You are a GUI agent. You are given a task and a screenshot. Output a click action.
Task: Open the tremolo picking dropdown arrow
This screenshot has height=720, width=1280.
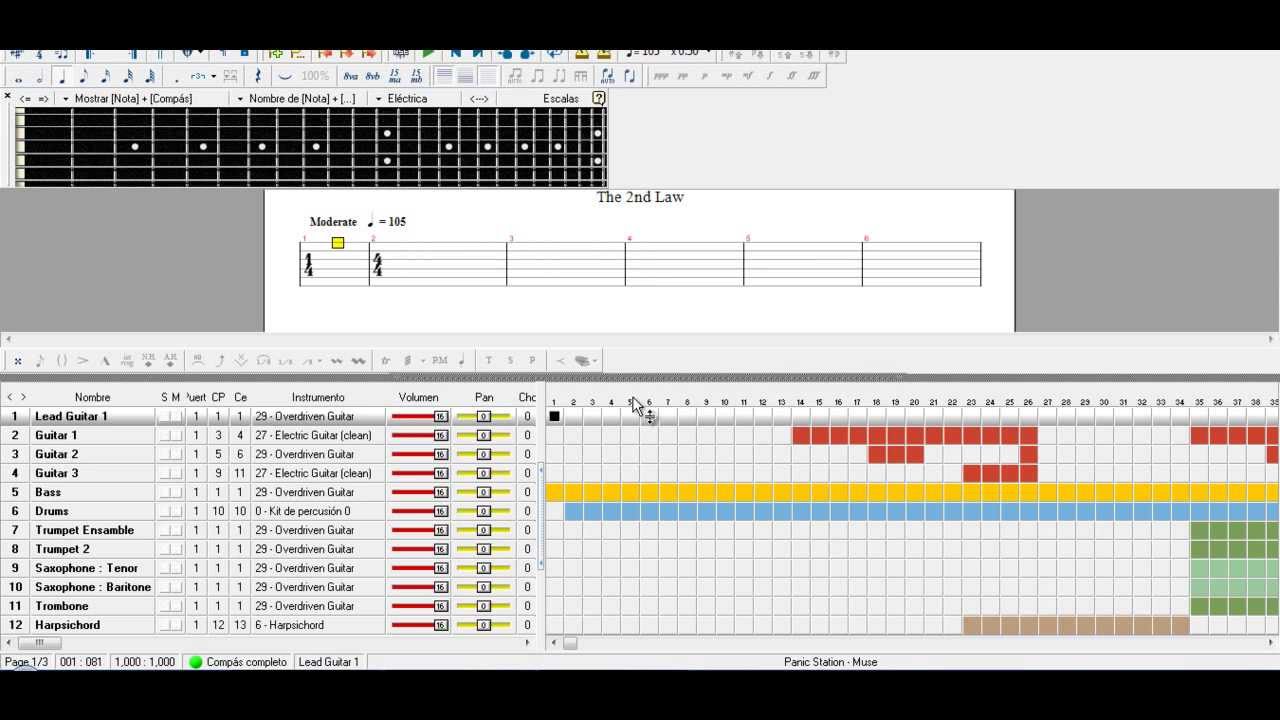423,361
